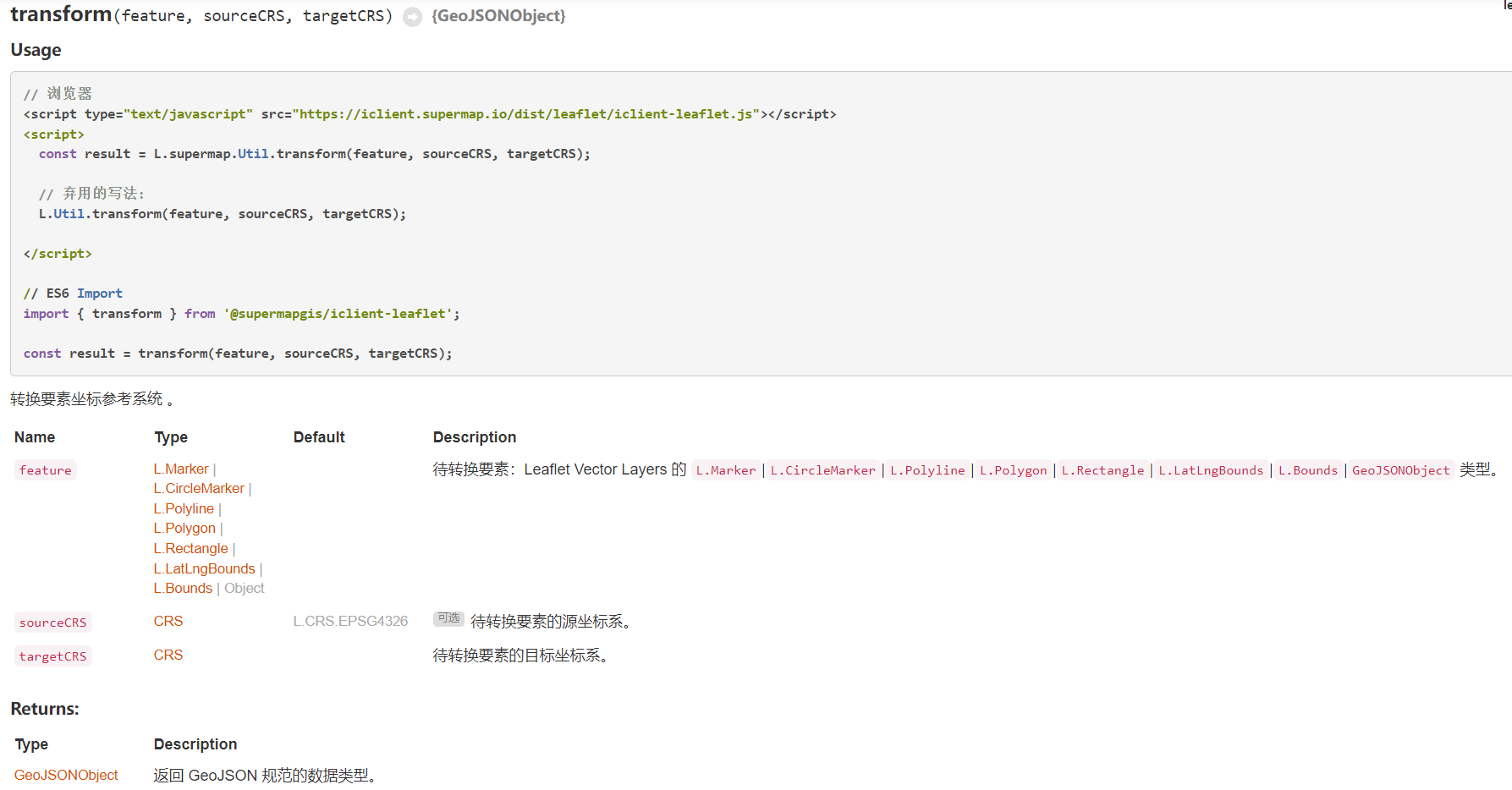Click the 待转换要素的目标坐标系 description
This screenshot has width=1512, height=790.
pyautogui.click(x=520, y=656)
